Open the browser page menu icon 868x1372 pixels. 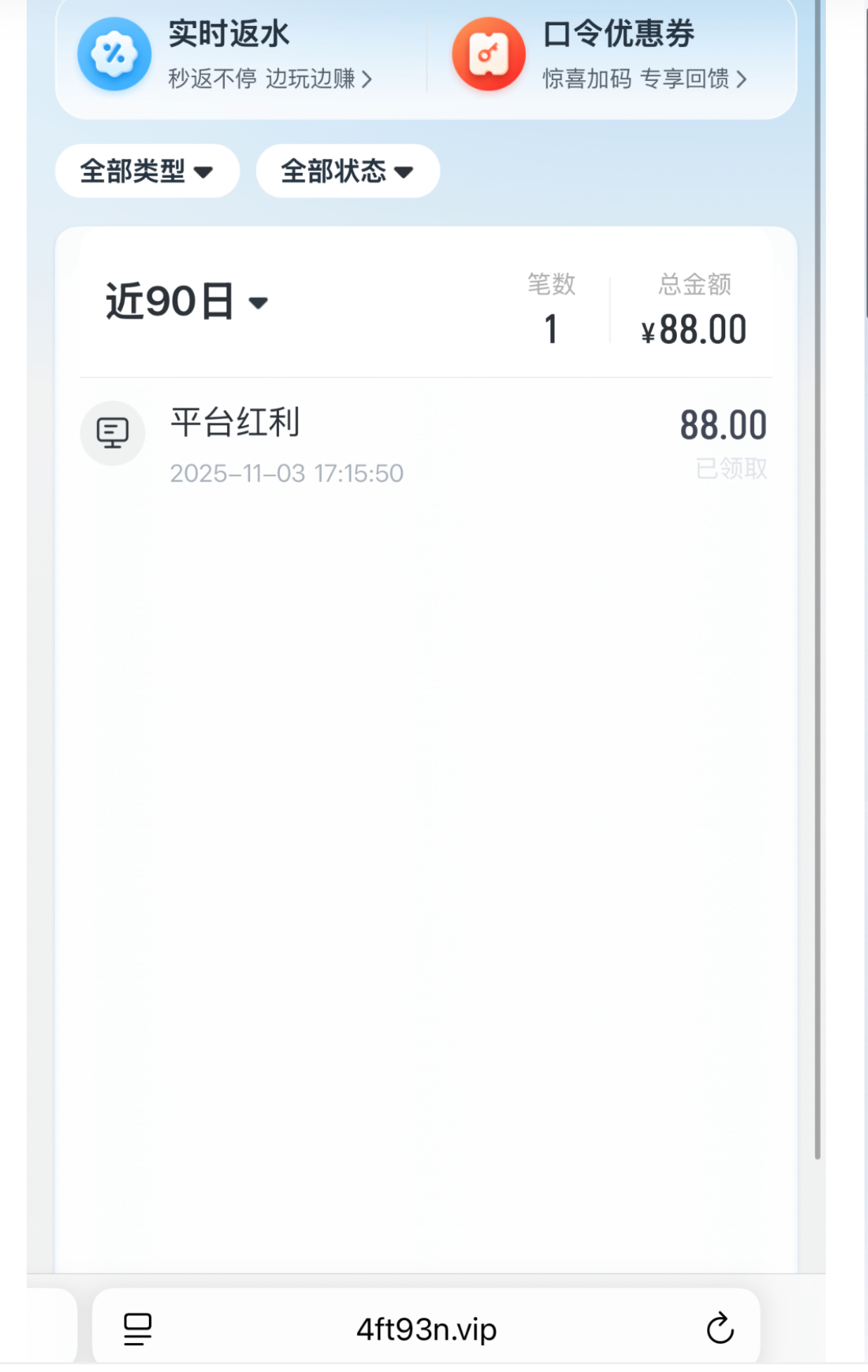(138, 1328)
